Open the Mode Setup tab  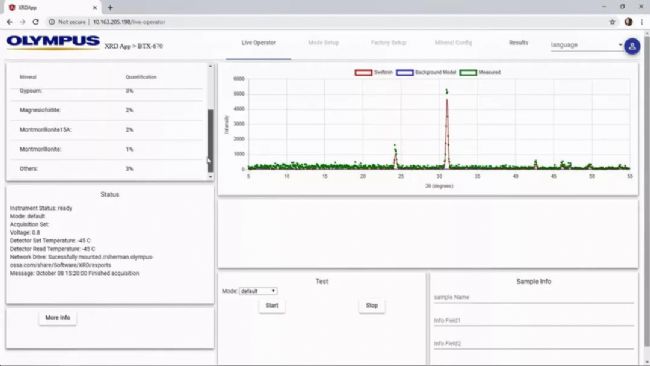coord(323,43)
